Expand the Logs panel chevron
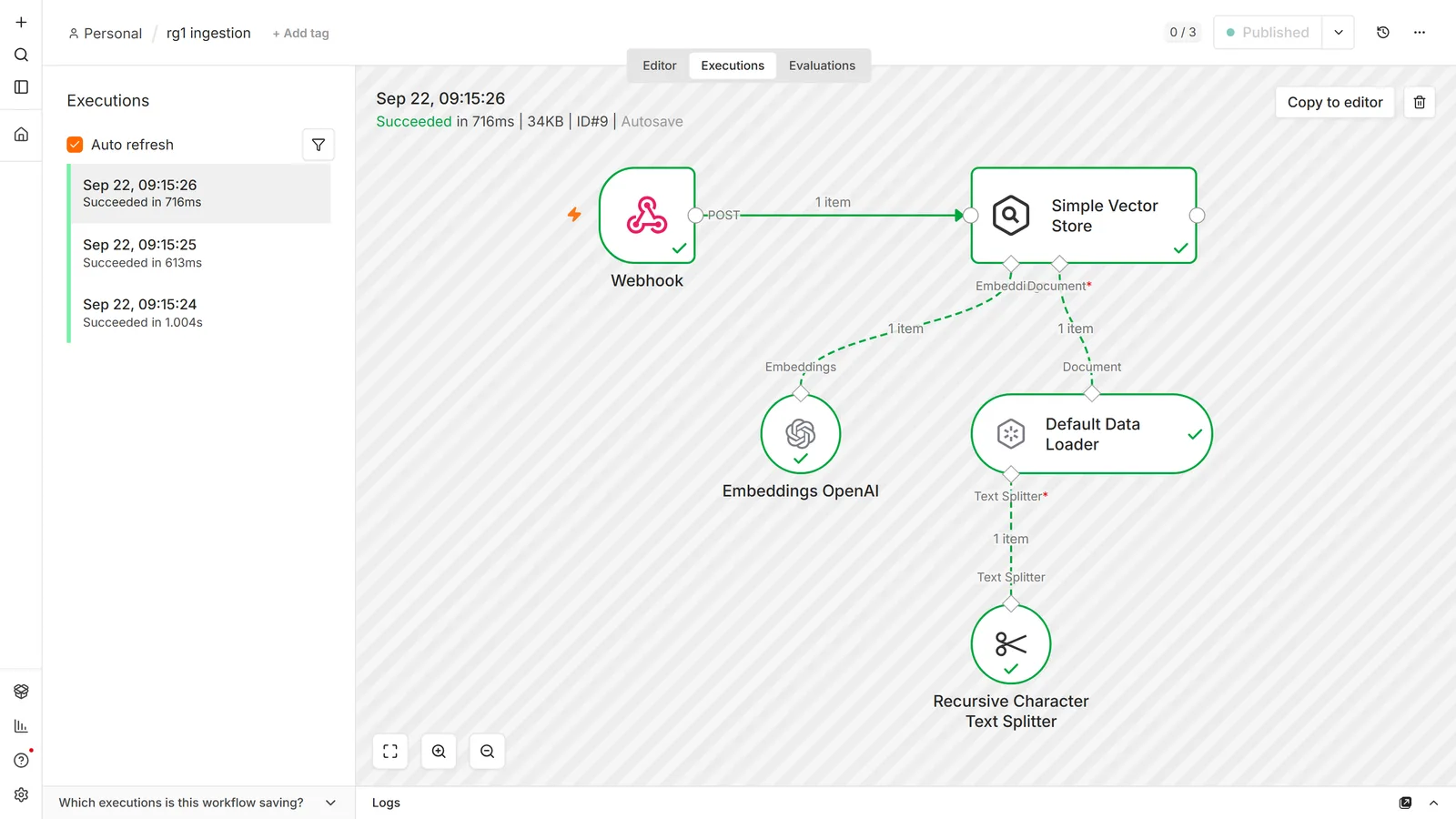The width and height of the screenshot is (1456, 819). coord(1433,803)
